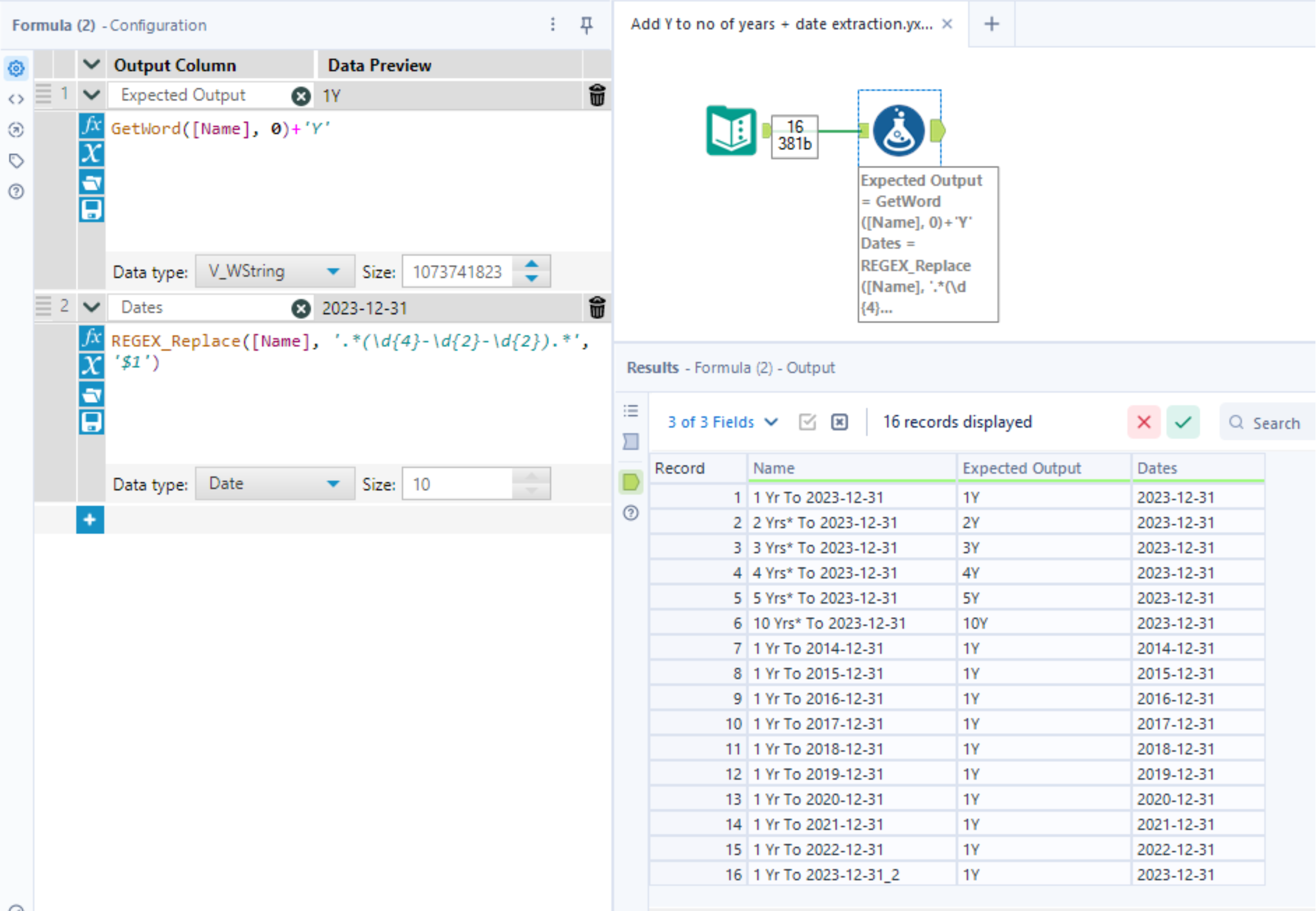The width and height of the screenshot is (1316, 911).
Task: Add a new expression with the plus button
Action: 90,520
